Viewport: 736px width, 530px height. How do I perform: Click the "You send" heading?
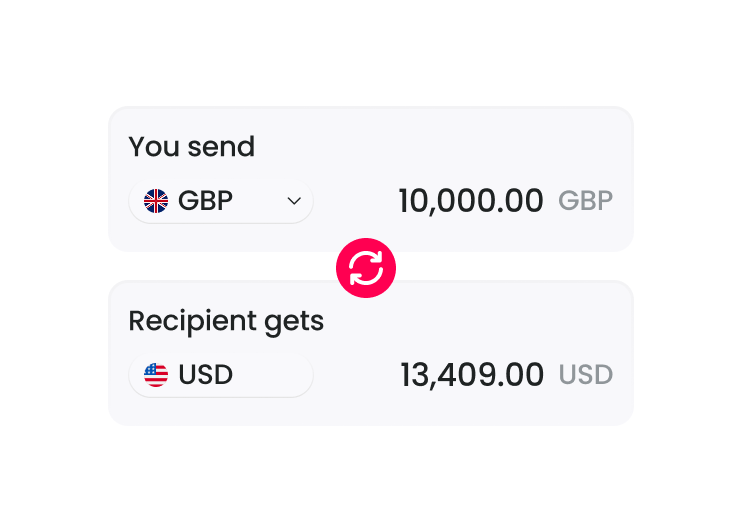[192, 147]
